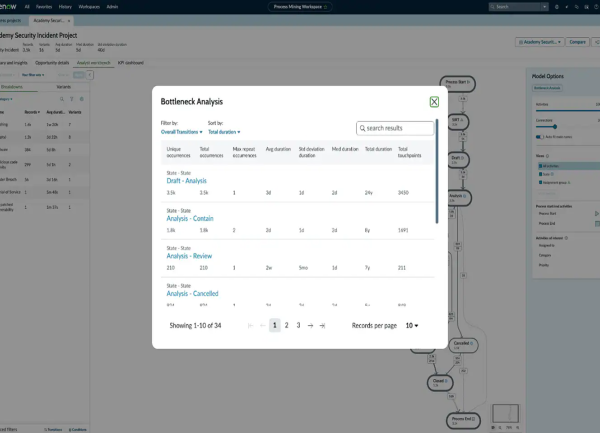The height and width of the screenshot is (433, 600).
Task: Open the Admin menu
Action: 112,7
